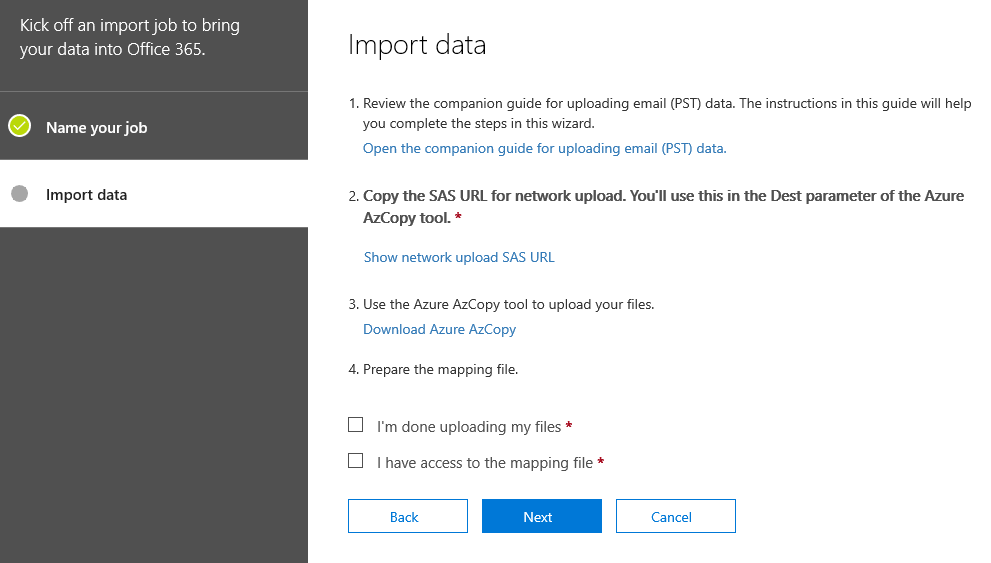
Task: Tick the mapping file access checkbox
Action: 356,461
